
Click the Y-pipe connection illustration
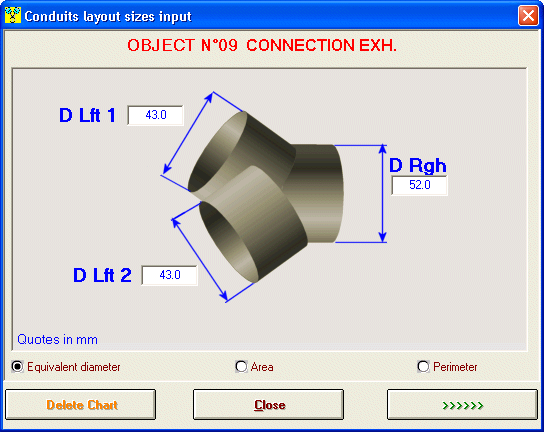click(266, 197)
